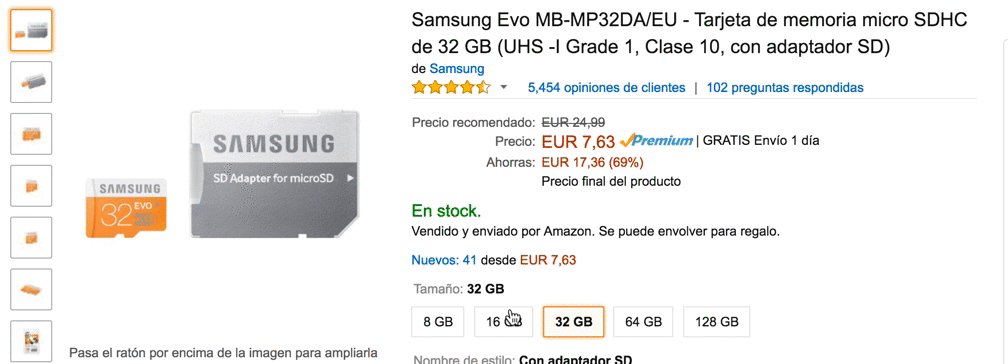
Task: Choose the 64 GB size option
Action: pos(643,322)
